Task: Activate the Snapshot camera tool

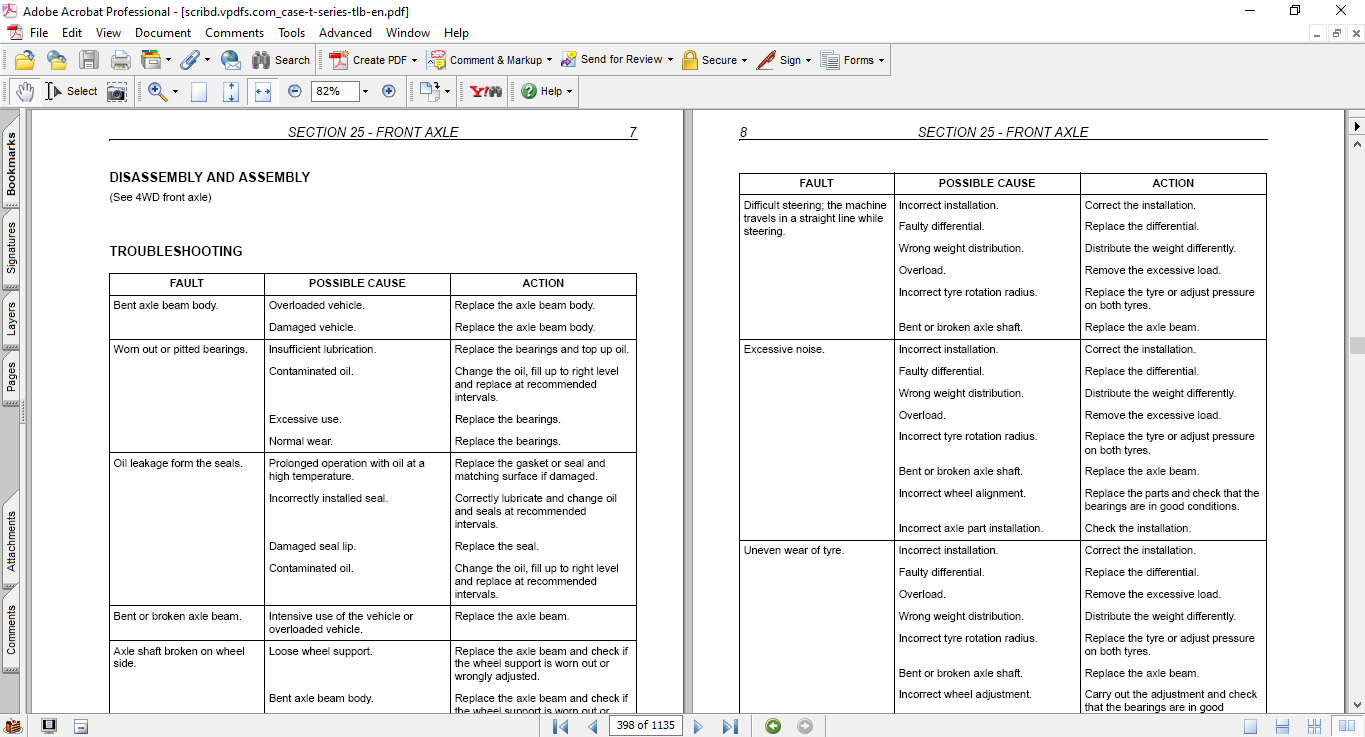Action: click(117, 92)
